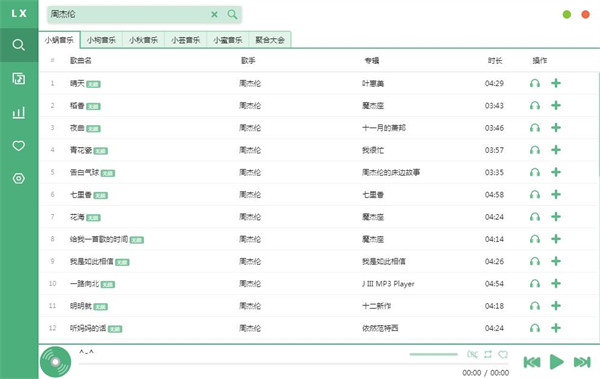
Task: Add 七里香 to a list with plus
Action: [x=556, y=194]
